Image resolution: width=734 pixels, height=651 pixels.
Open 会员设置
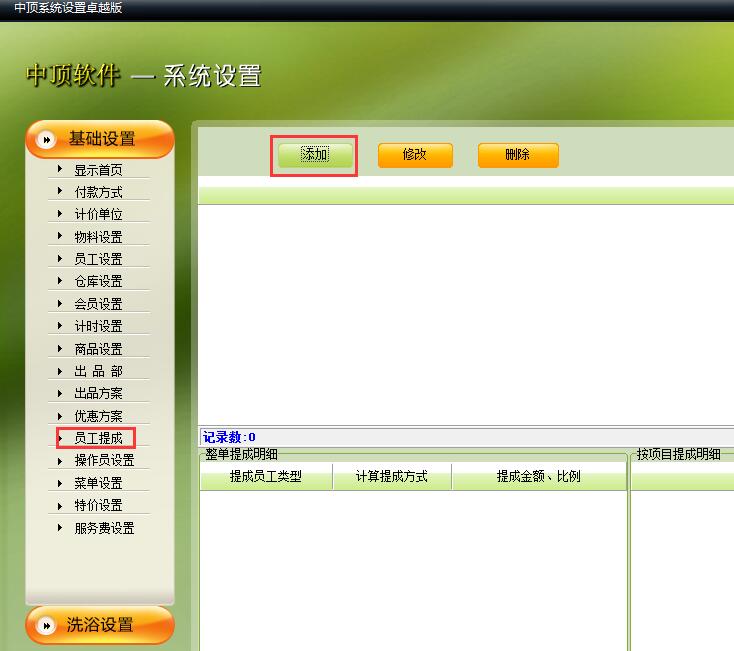click(98, 304)
